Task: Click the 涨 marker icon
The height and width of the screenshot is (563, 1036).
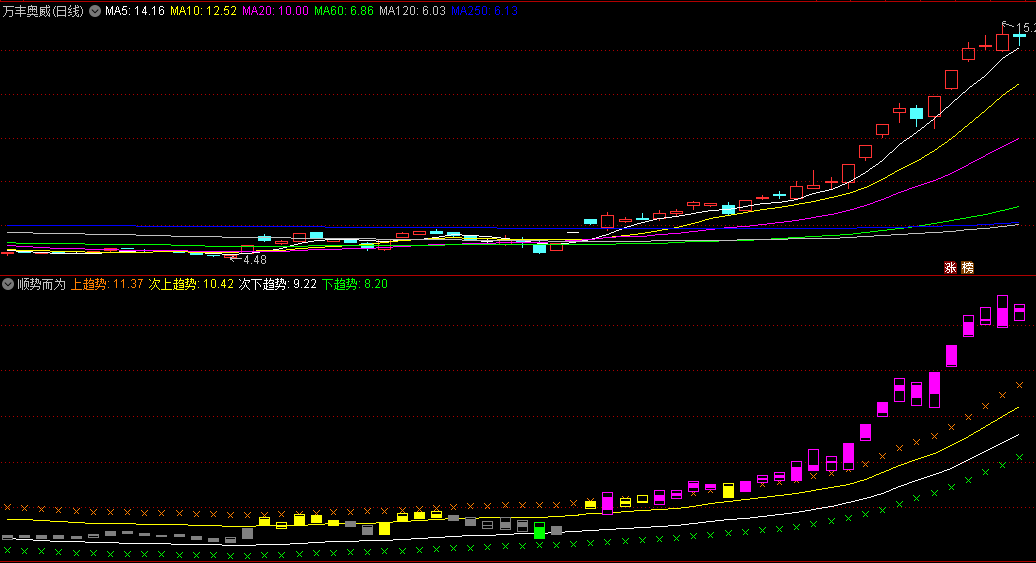Action: click(950, 268)
